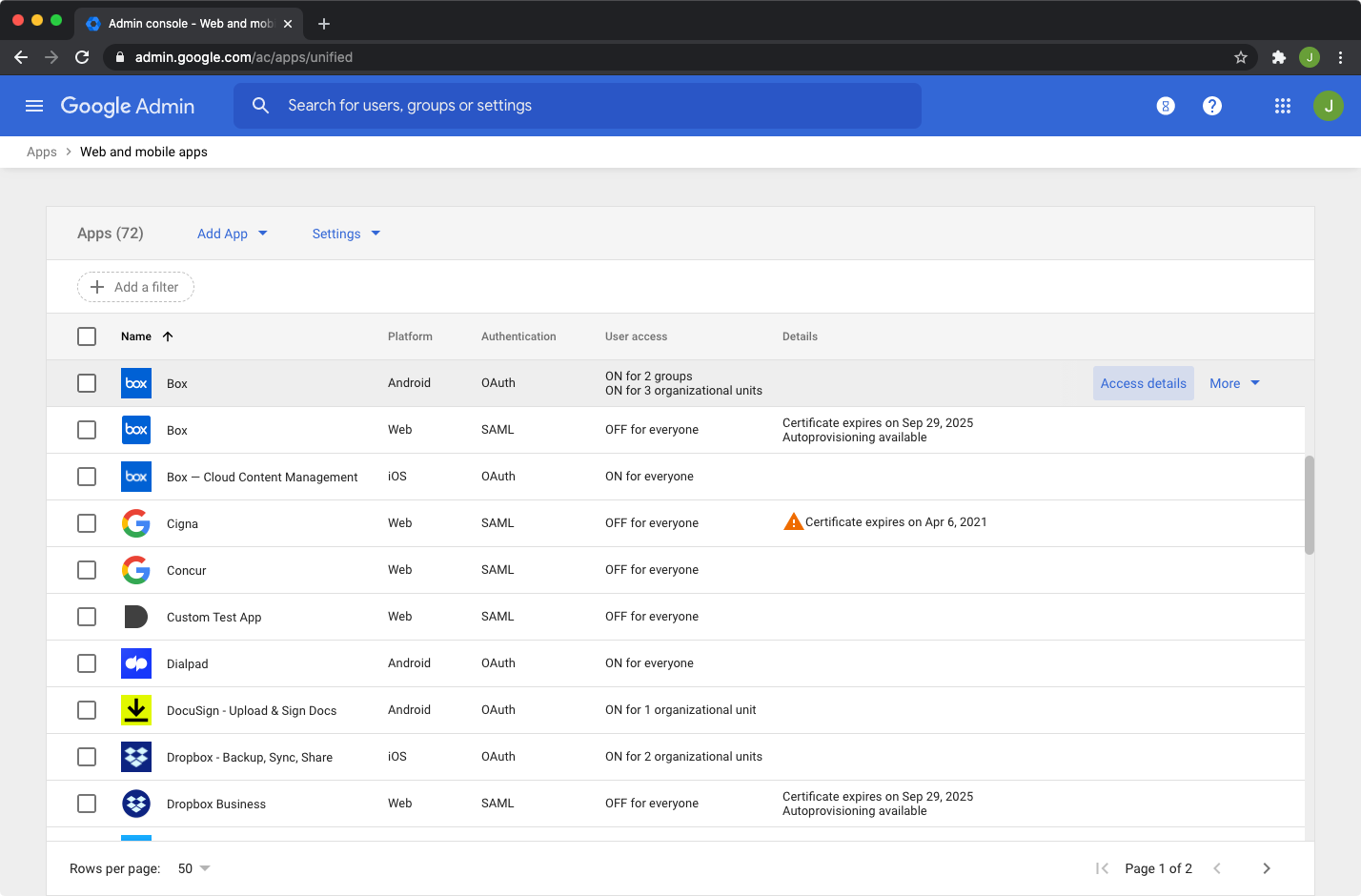Go to the previous page of apps
1361x896 pixels.
pyautogui.click(x=1217, y=868)
